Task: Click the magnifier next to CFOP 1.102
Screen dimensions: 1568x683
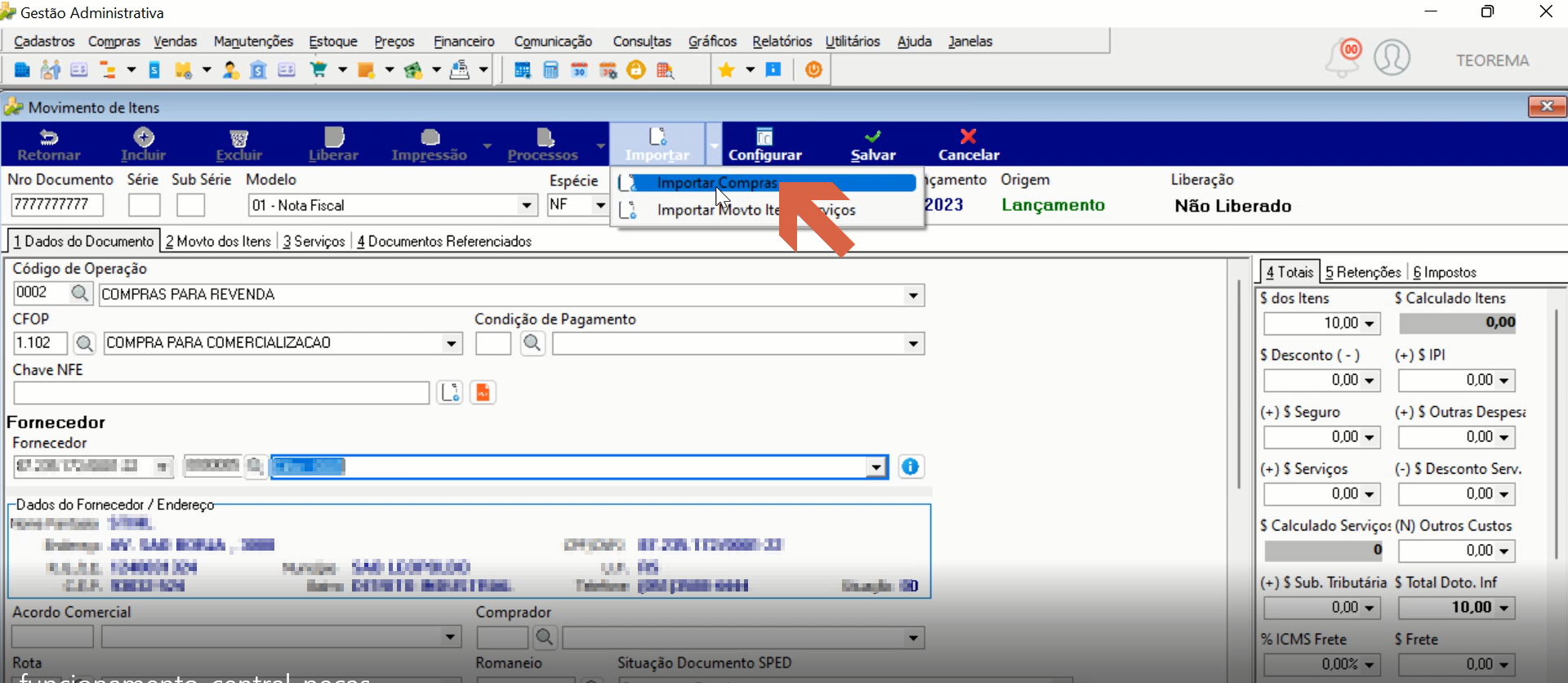Action: [x=84, y=344]
